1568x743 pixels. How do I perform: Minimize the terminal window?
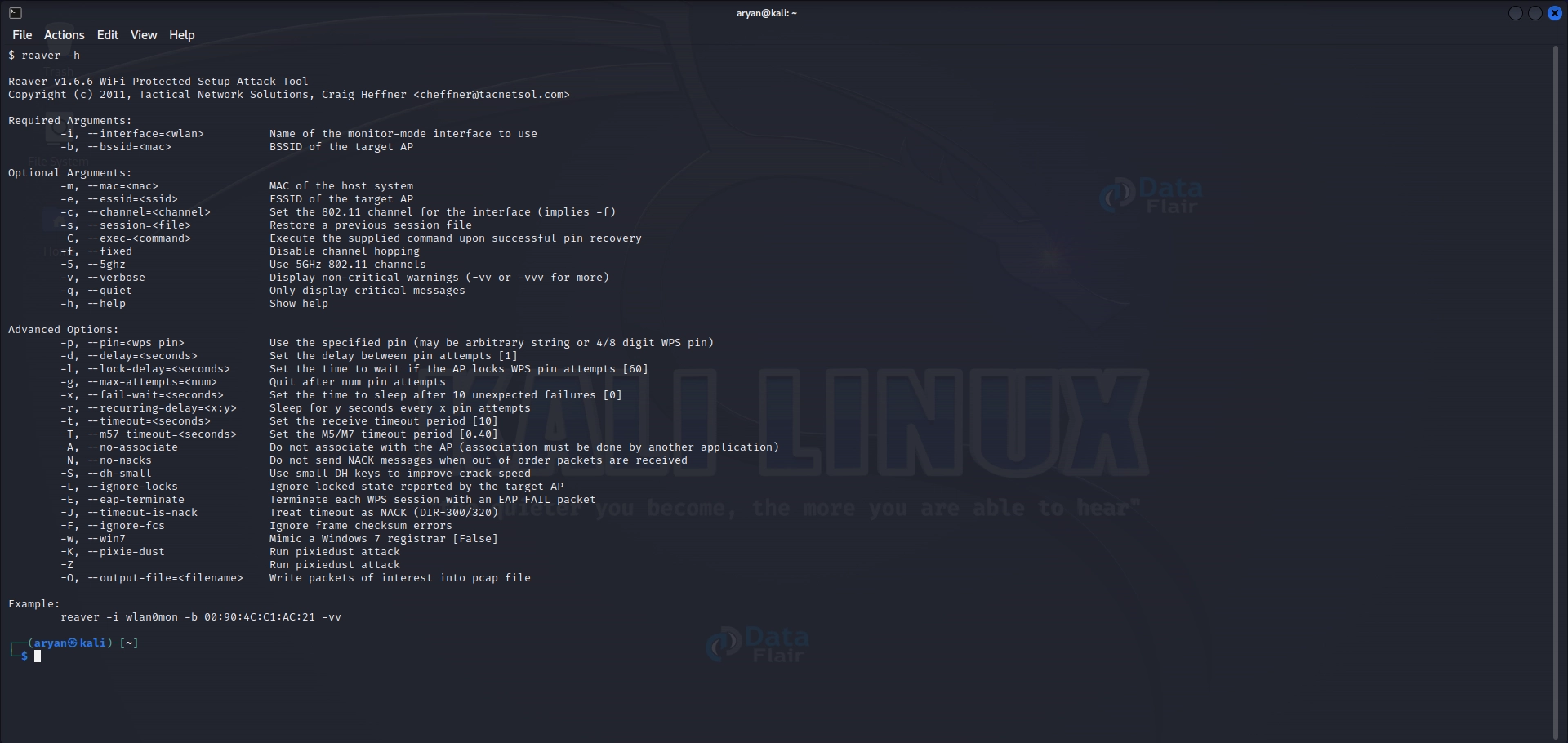[1515, 13]
